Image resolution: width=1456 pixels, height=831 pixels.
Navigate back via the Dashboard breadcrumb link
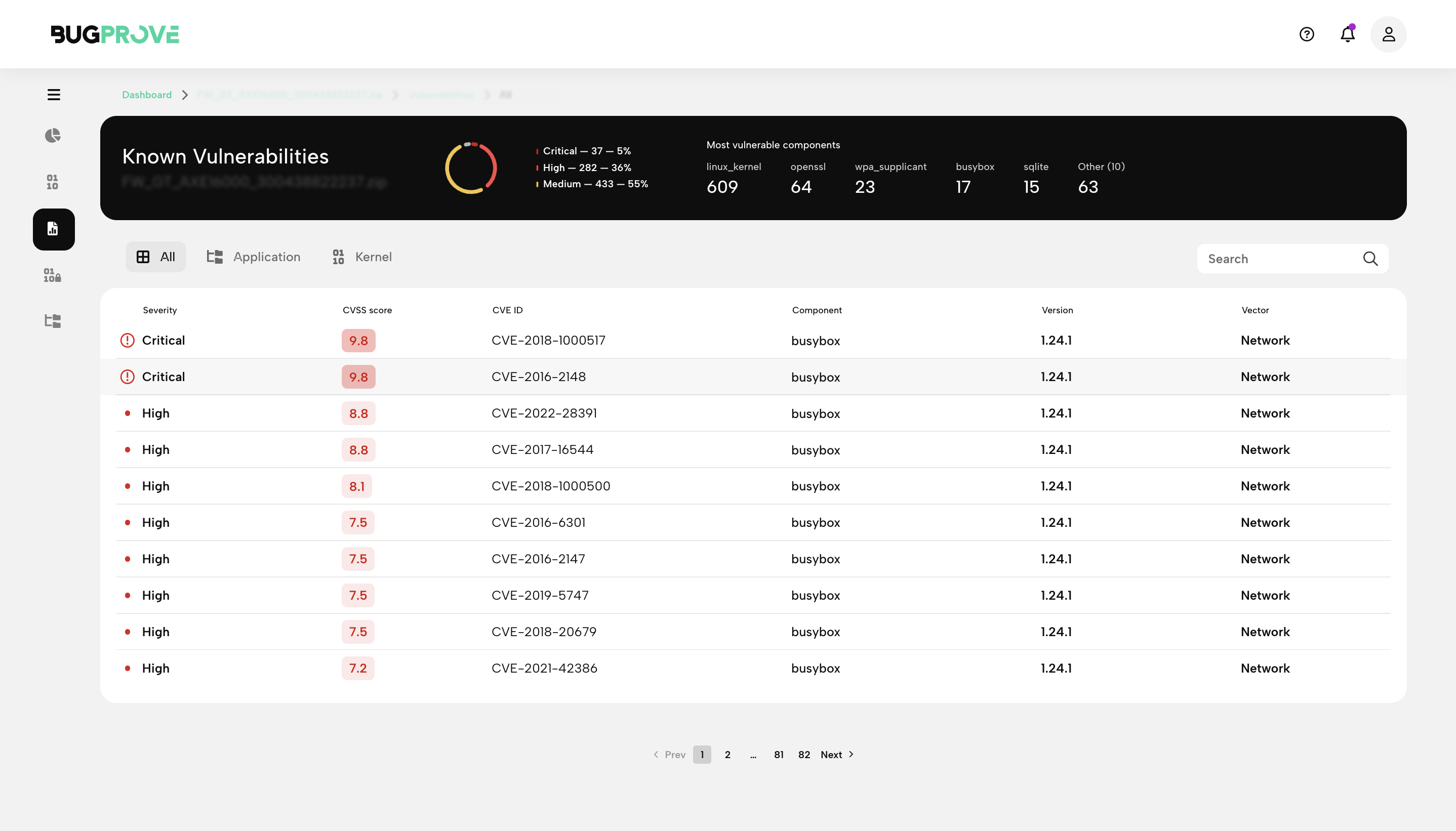[147, 94]
